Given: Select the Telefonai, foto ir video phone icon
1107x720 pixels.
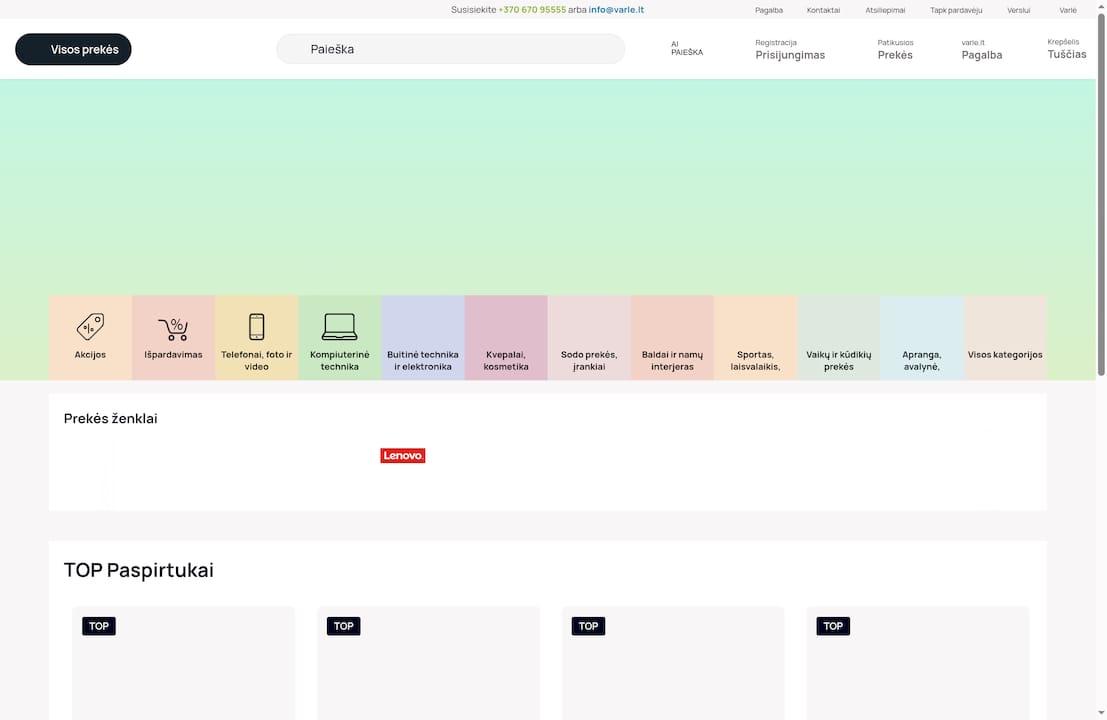Looking at the screenshot, I should tap(256, 327).
